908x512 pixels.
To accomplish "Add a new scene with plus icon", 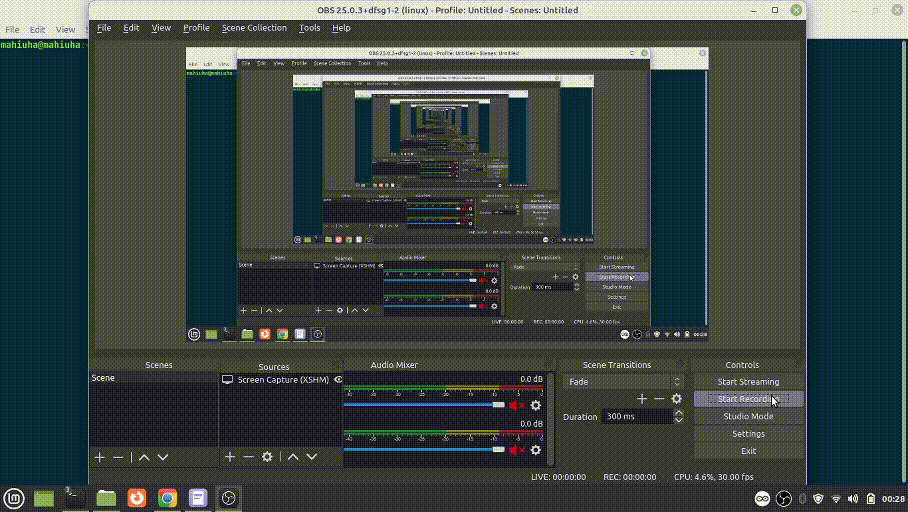I will pos(100,458).
